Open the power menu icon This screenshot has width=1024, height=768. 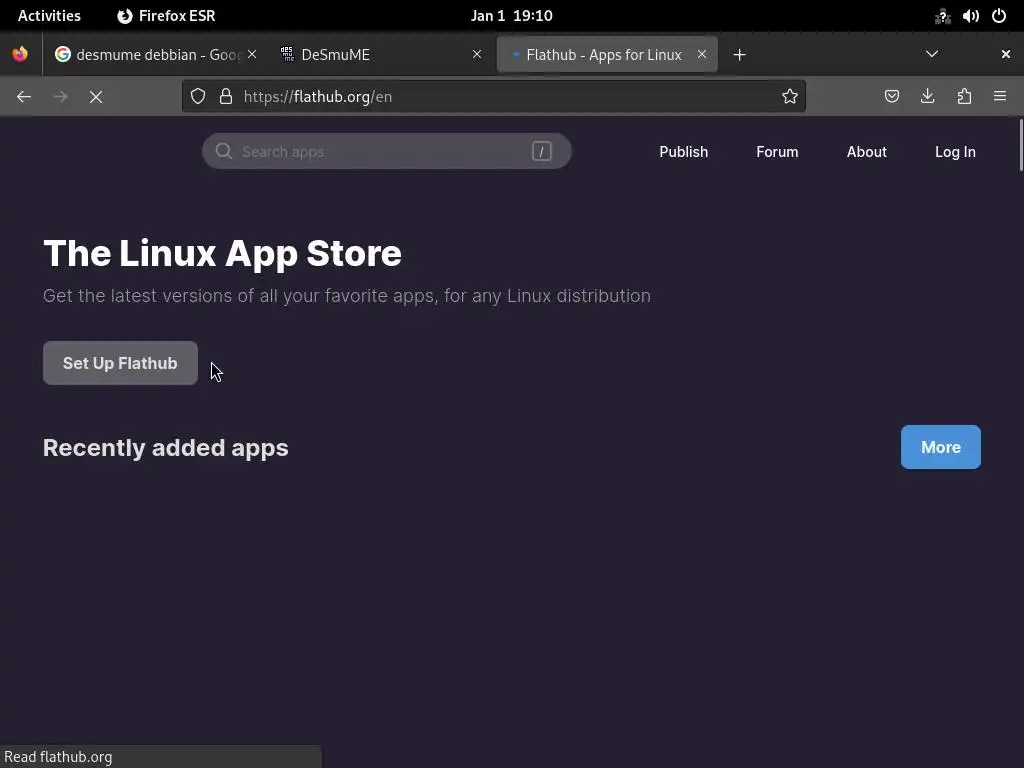(999, 16)
